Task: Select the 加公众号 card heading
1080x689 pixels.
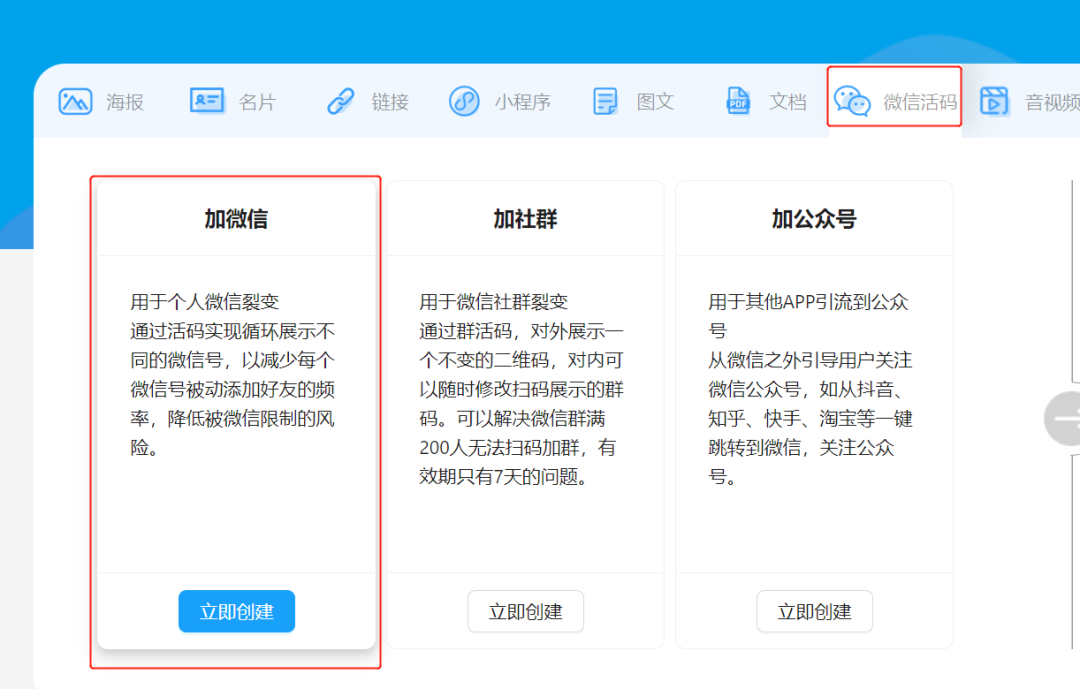Action: tap(814, 219)
